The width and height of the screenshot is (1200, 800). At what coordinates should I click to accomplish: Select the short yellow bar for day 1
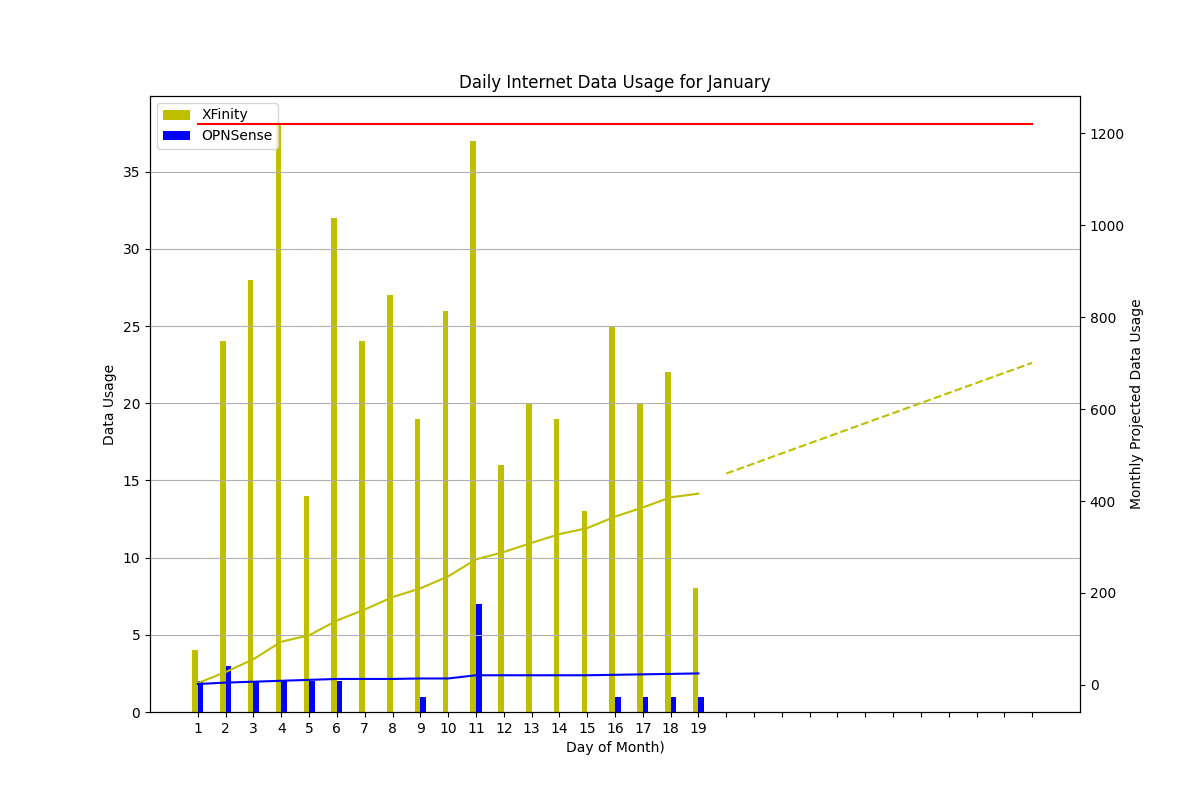(x=195, y=680)
